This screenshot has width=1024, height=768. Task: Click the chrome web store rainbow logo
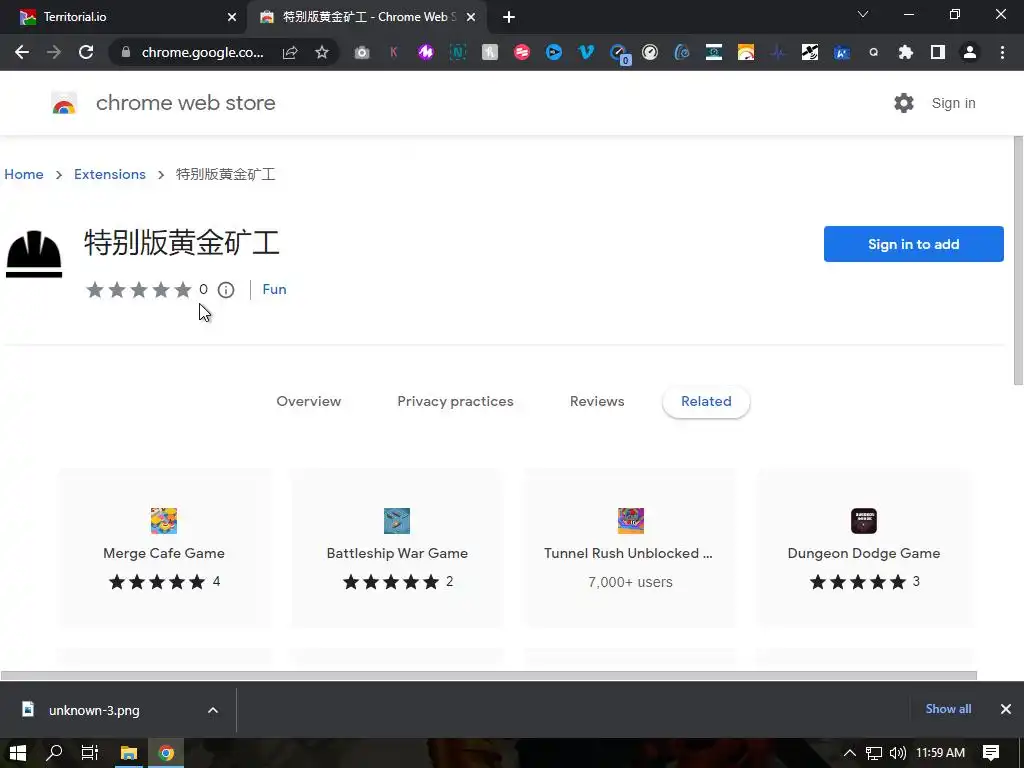[64, 103]
